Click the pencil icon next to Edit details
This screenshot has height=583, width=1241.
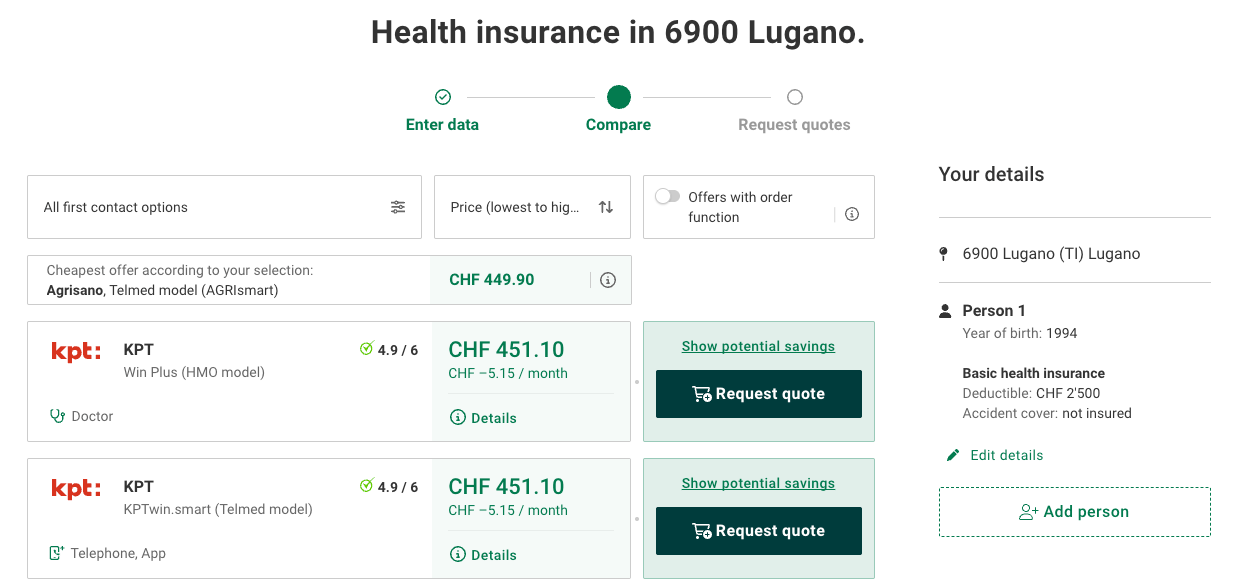coord(953,455)
